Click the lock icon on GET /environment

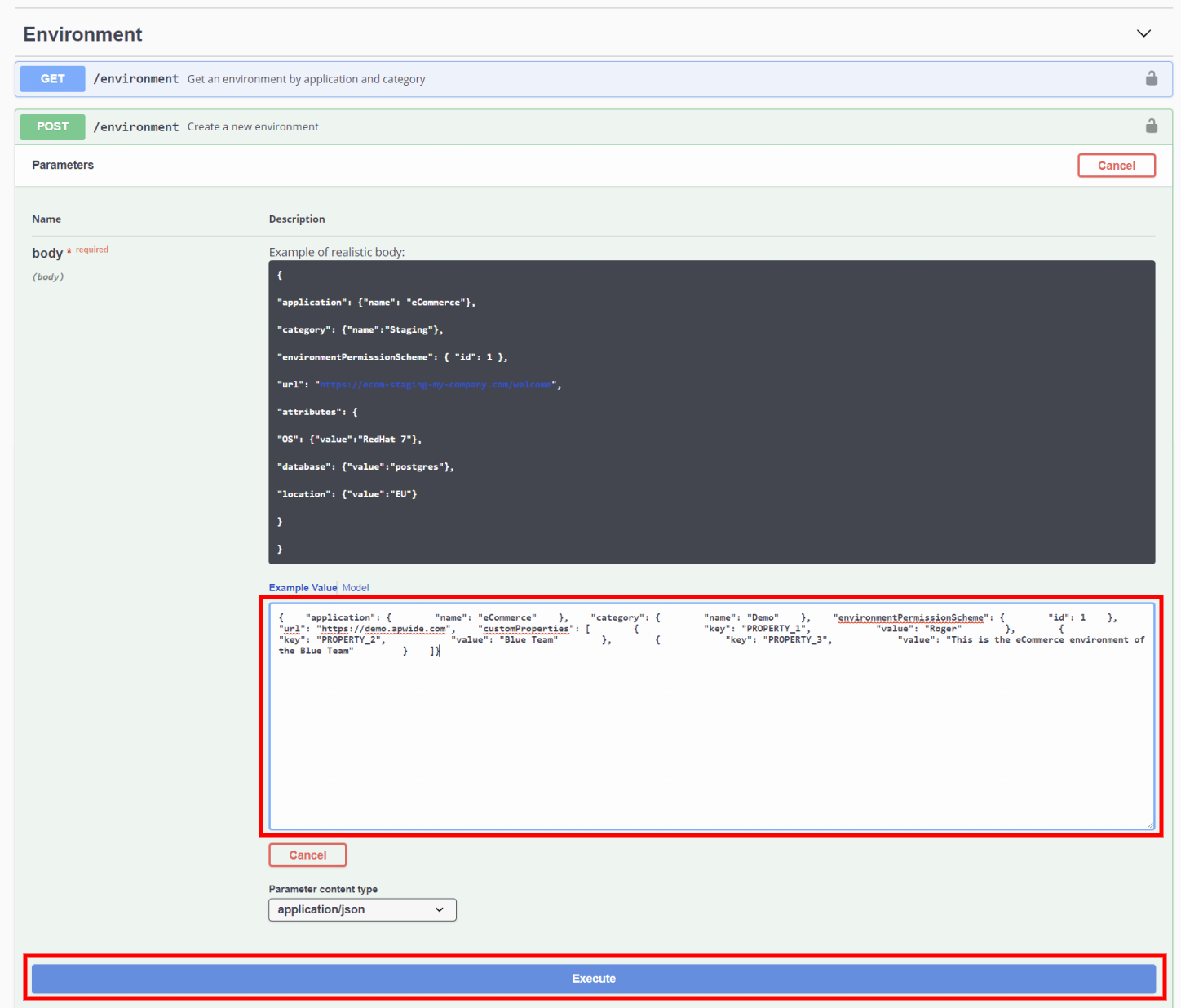click(x=1151, y=78)
